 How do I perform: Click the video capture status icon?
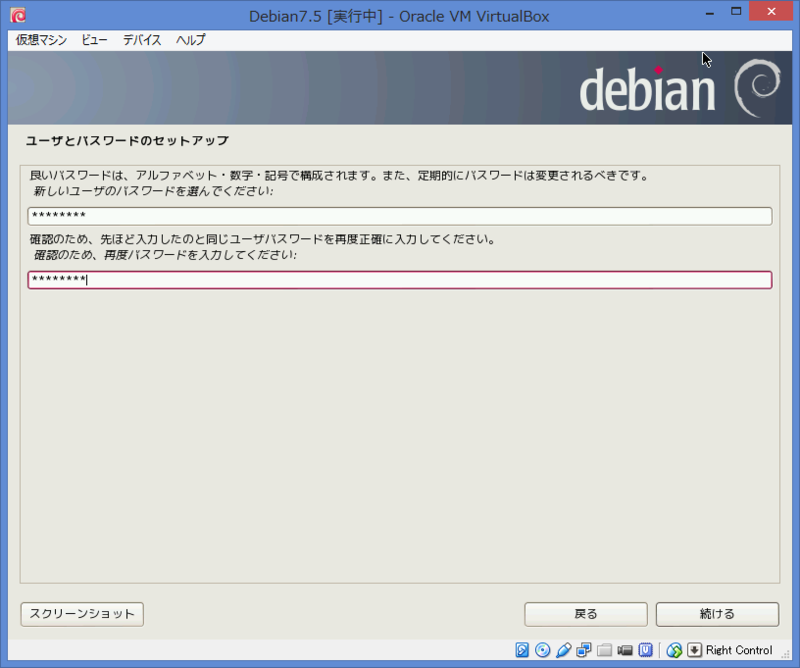pos(625,650)
